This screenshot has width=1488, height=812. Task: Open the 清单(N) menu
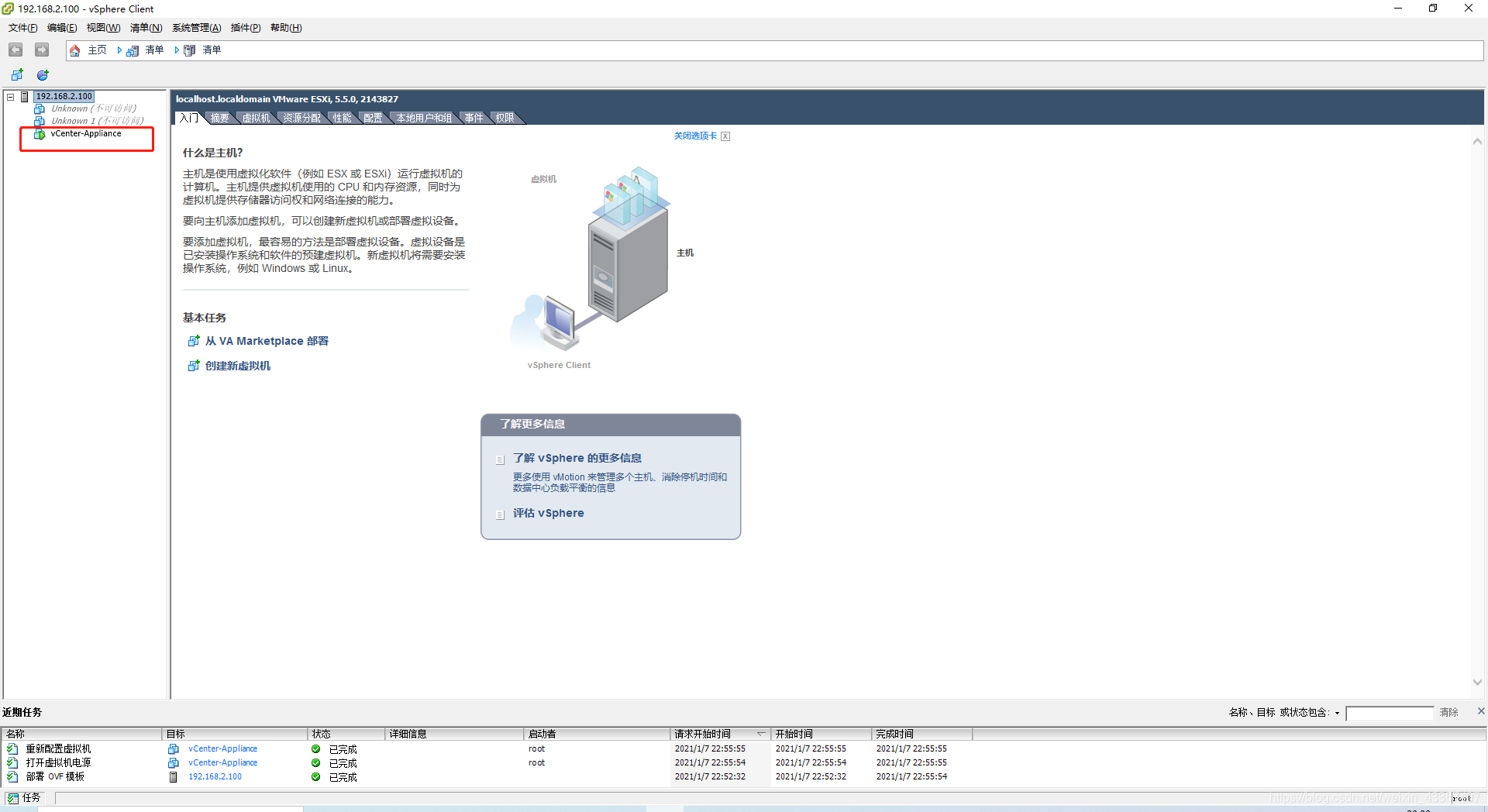(x=146, y=28)
